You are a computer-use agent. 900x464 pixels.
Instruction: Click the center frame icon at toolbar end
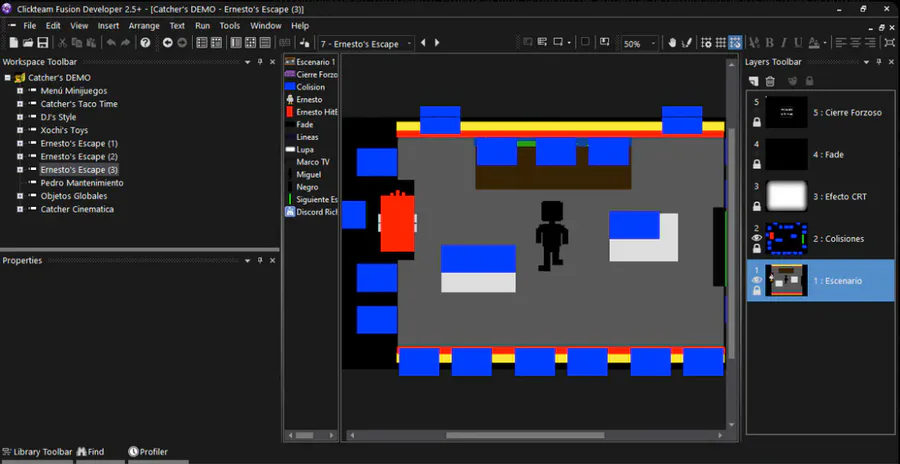(890, 42)
